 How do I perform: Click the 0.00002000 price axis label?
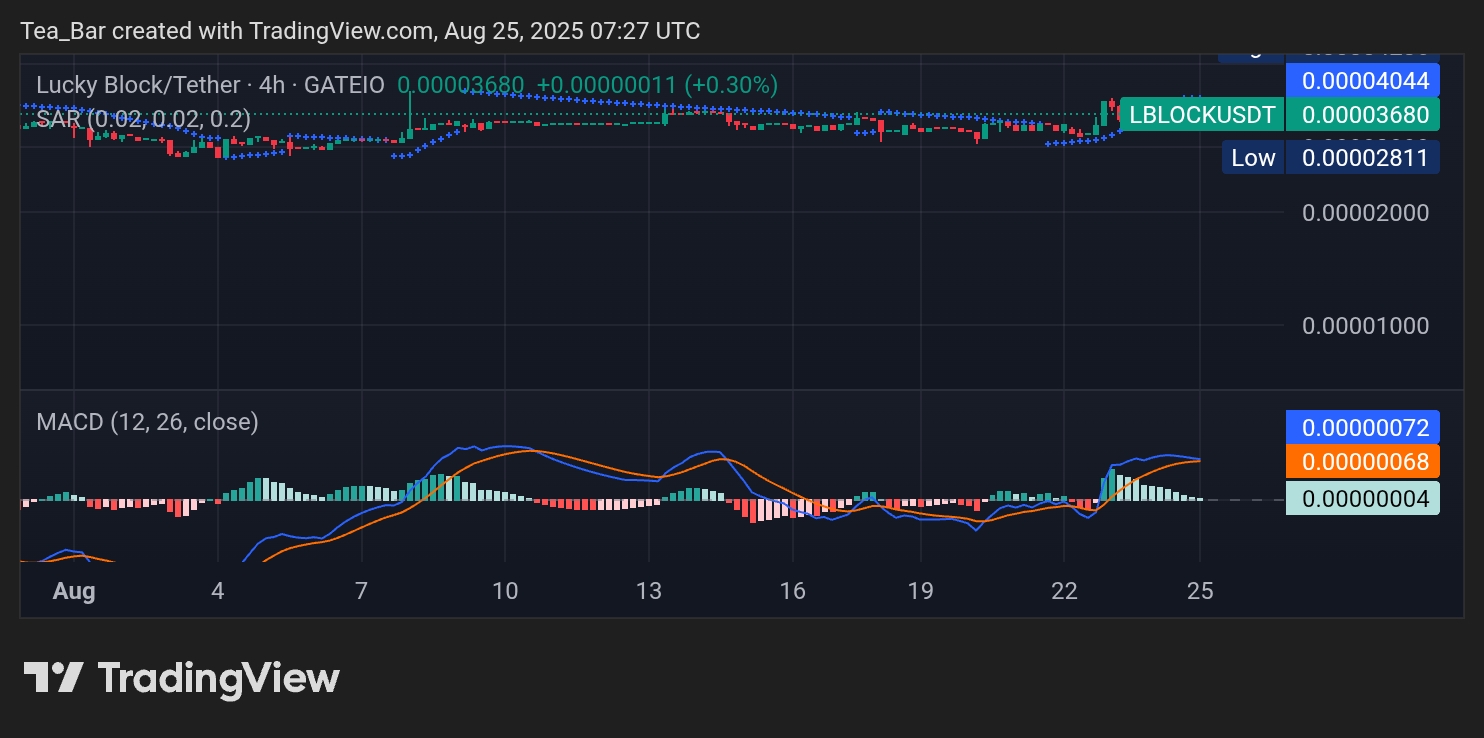tap(1365, 212)
